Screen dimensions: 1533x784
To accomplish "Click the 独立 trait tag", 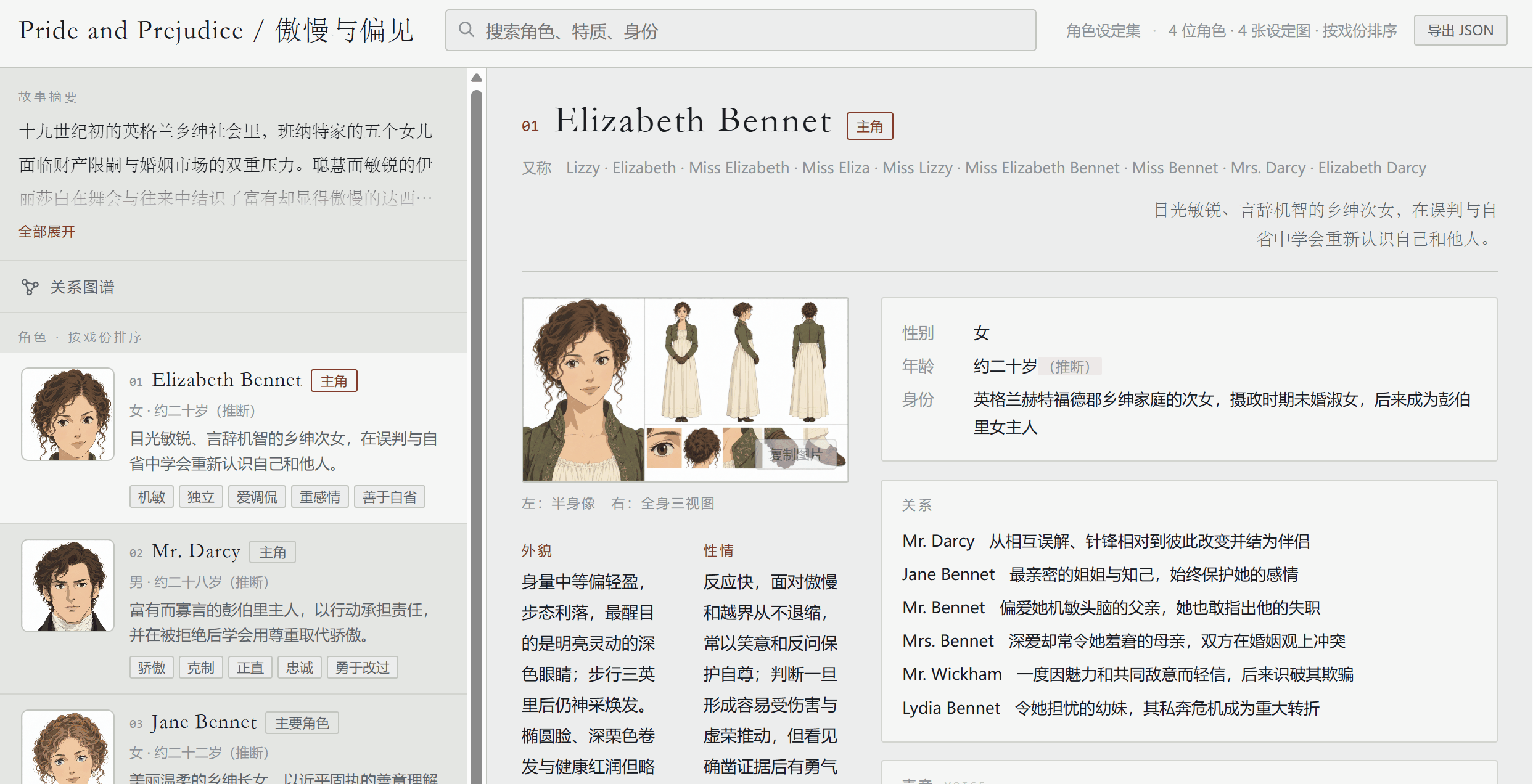I will 201,497.
